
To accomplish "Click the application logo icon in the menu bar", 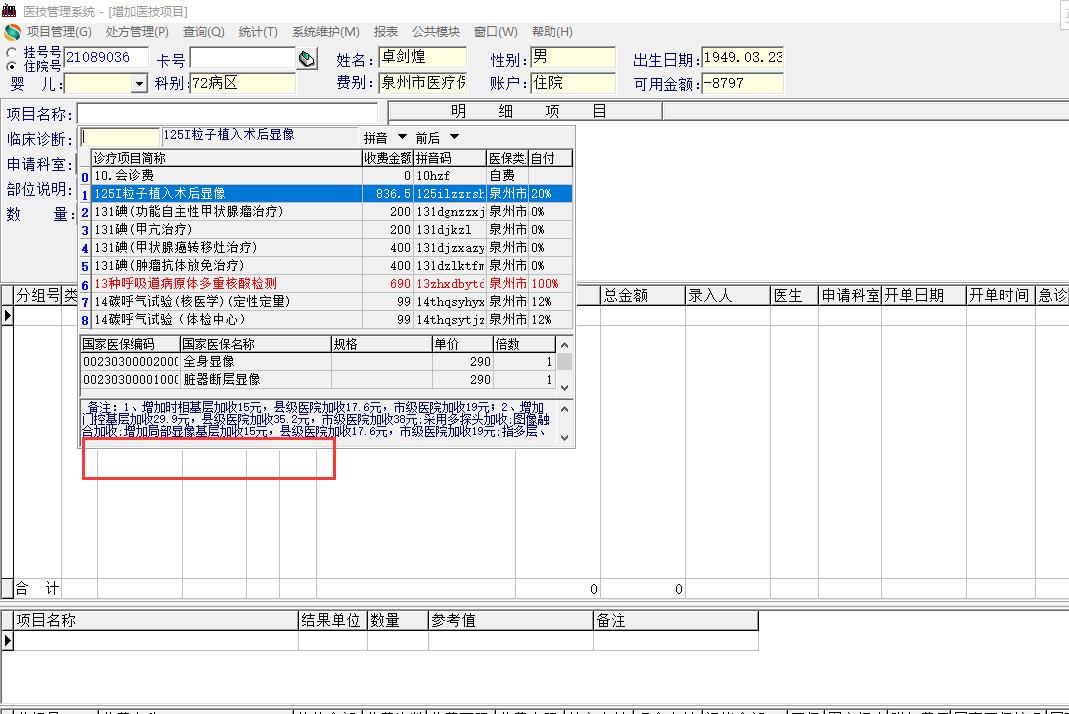I will pos(12,32).
